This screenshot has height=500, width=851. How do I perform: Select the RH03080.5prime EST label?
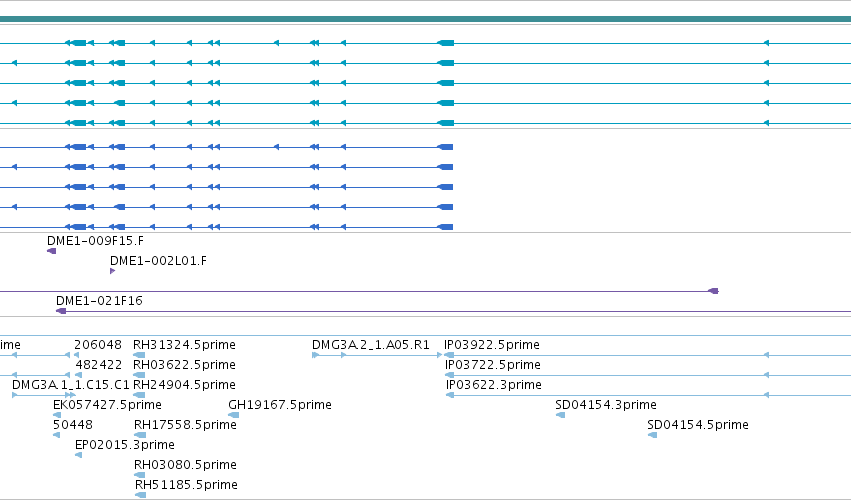185,465
